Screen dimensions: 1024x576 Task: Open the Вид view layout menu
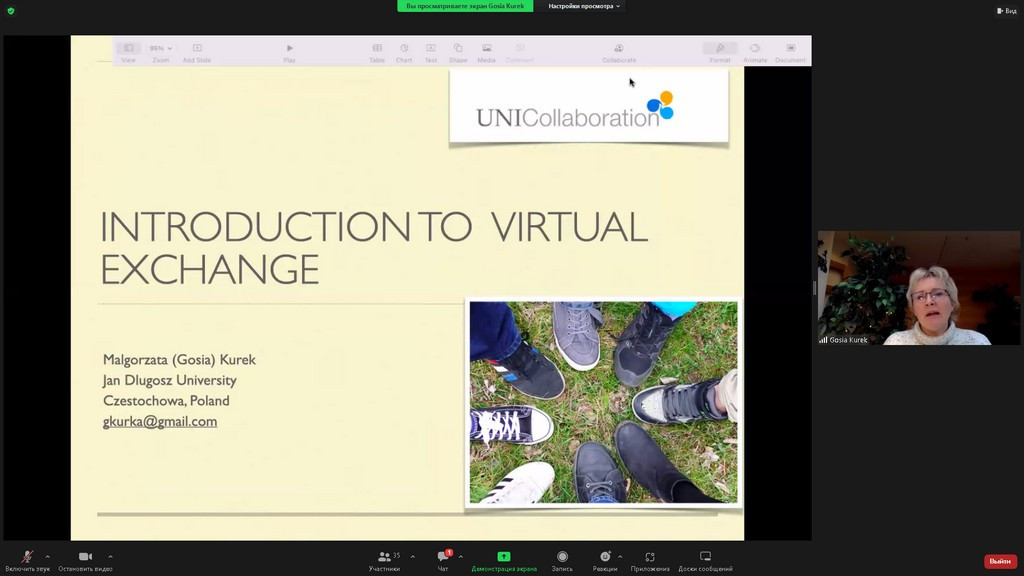click(1006, 10)
